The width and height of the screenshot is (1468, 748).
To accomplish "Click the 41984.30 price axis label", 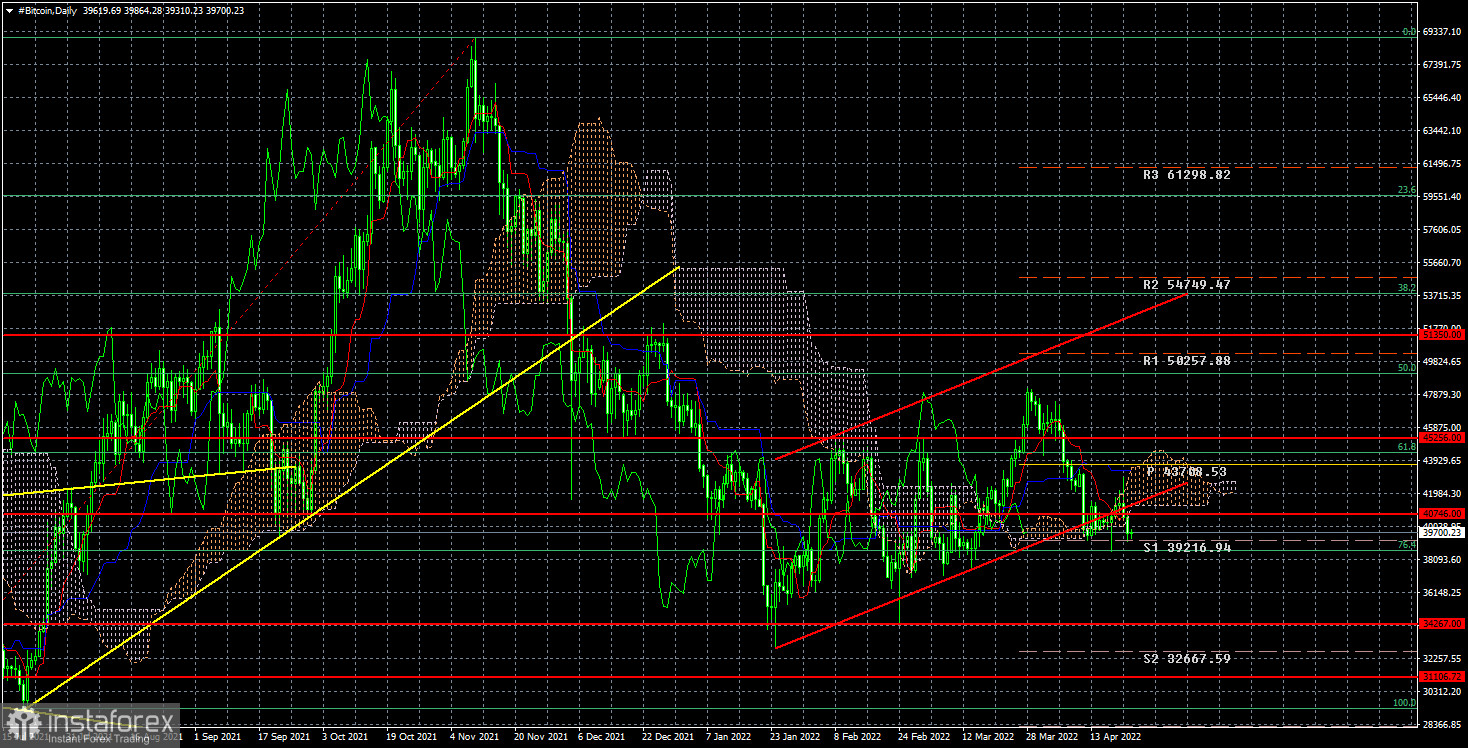I will click(x=1442, y=494).
